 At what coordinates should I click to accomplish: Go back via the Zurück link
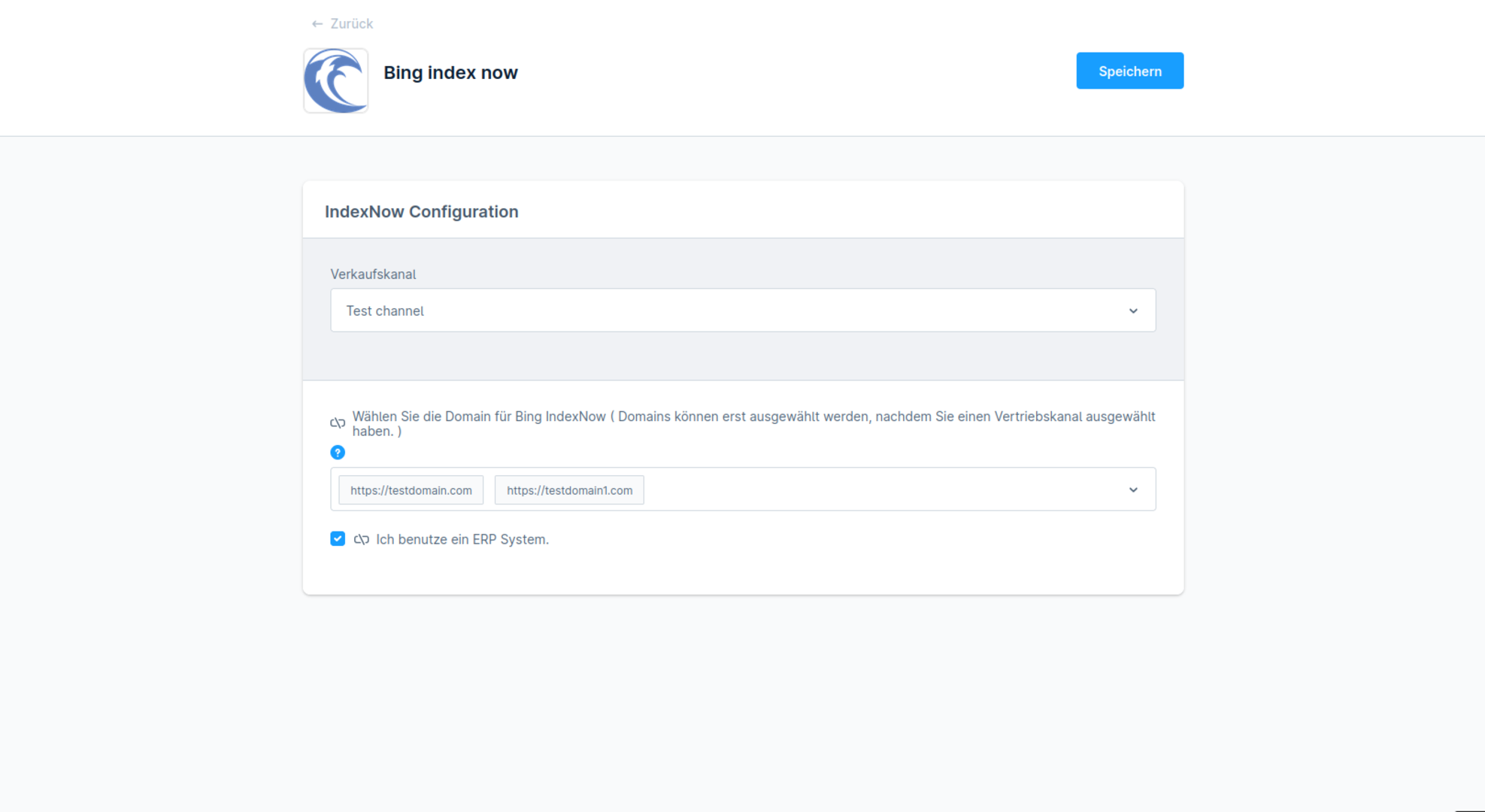coord(351,24)
